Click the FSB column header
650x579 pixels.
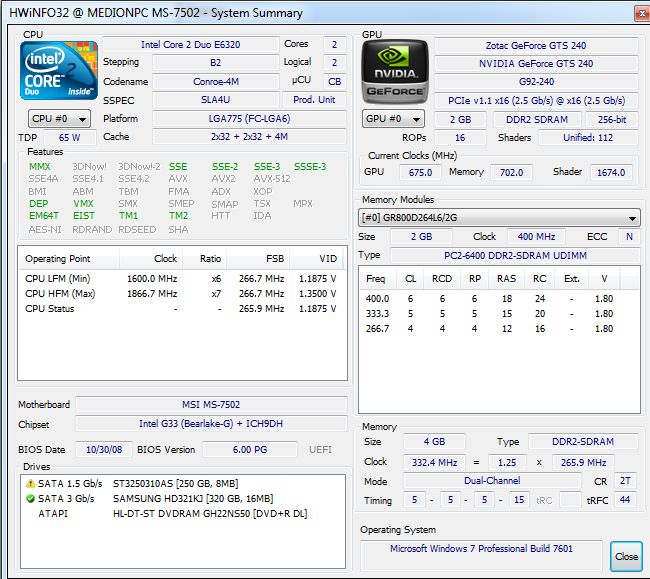tap(258, 259)
